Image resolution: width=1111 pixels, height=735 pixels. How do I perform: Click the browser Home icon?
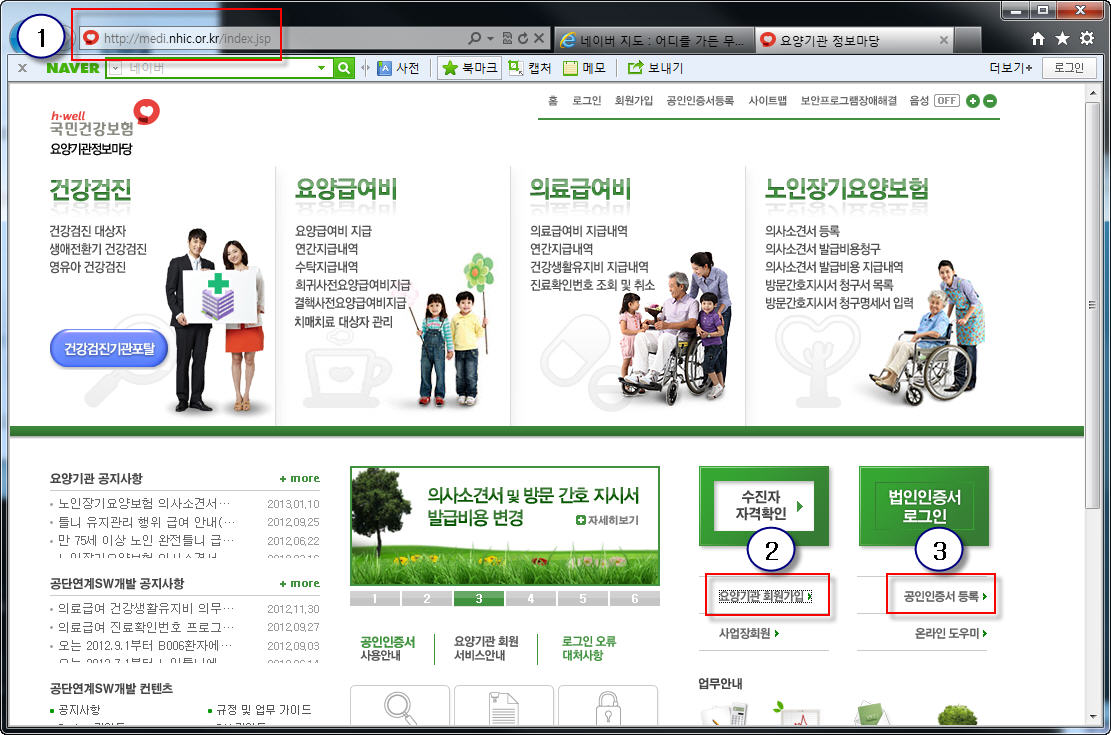(x=1037, y=39)
